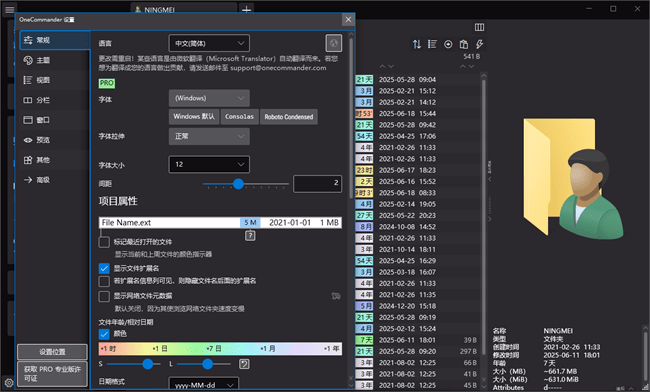Image resolution: width=650 pixels, height=392 pixels.
Task: Toggle hide extension when column visible checkbox
Action: coord(104,281)
